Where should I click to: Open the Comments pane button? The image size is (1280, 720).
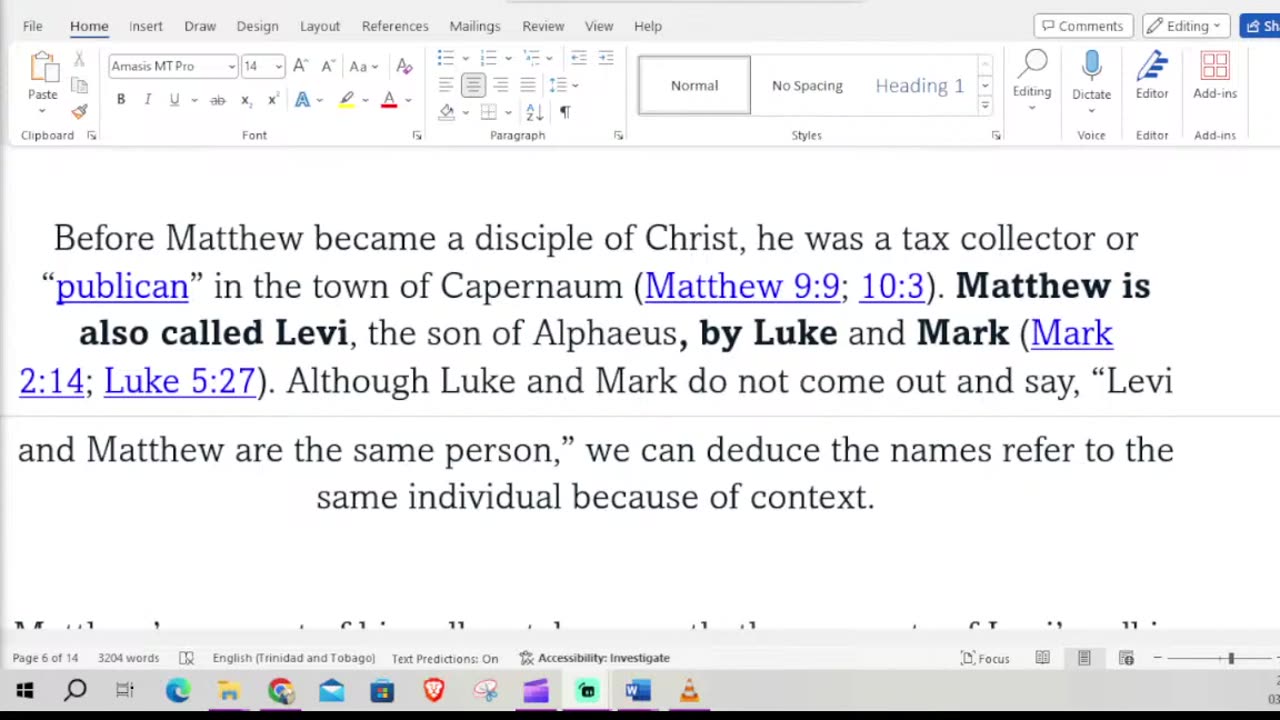[1083, 26]
